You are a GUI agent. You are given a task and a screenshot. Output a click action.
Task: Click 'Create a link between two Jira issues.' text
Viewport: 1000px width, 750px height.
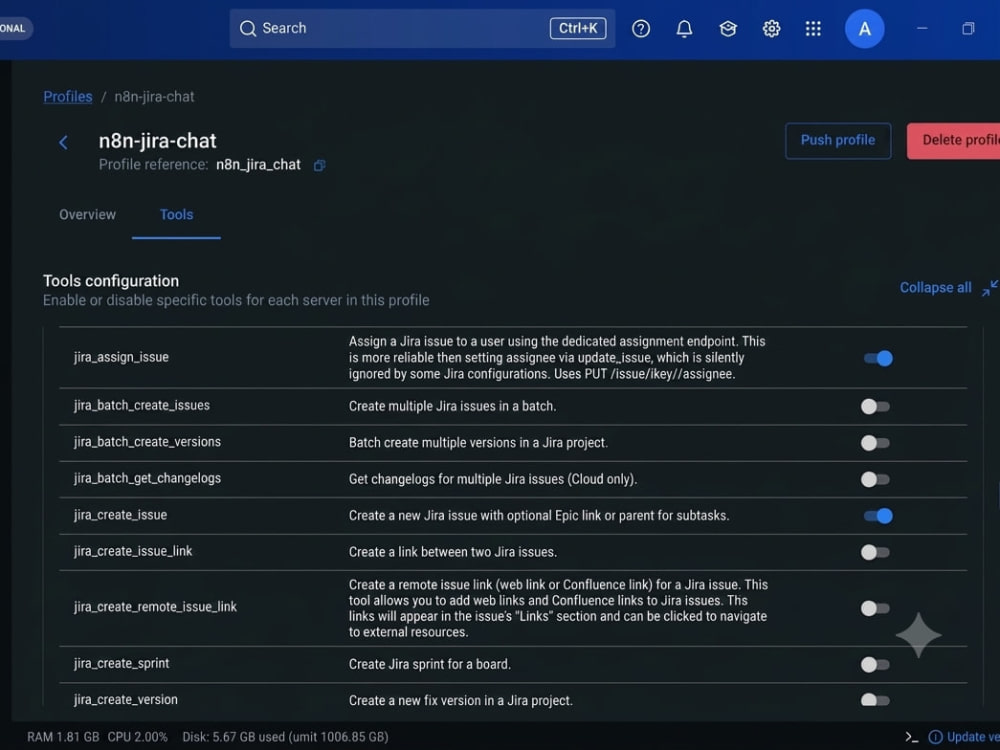click(x=453, y=552)
